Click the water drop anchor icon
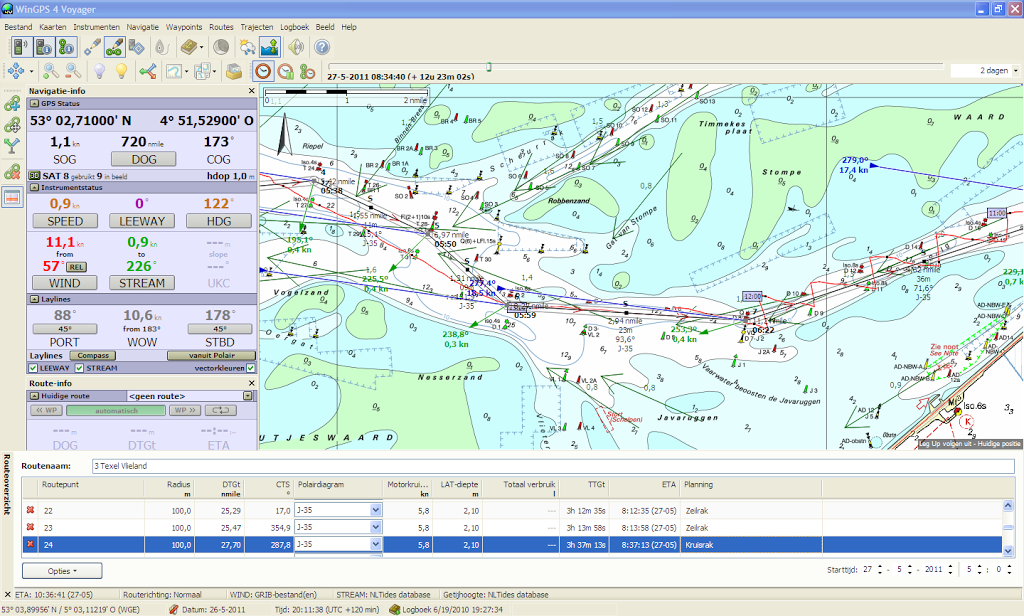 coord(161,47)
